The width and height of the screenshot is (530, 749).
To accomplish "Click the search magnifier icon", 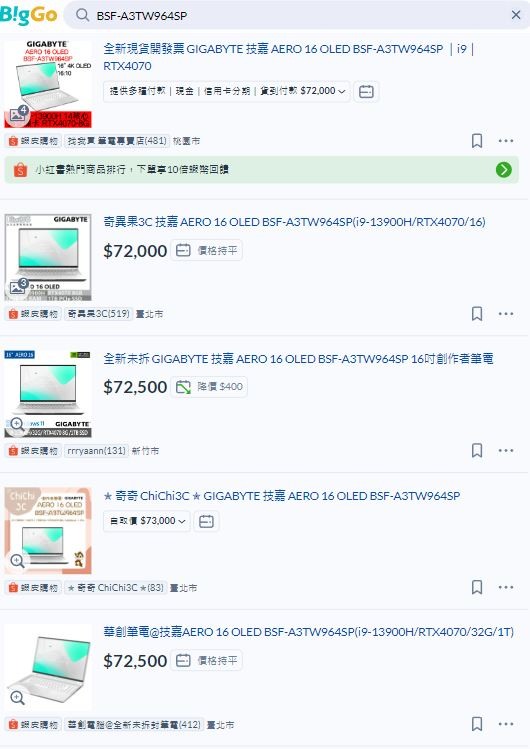I will [83, 15].
